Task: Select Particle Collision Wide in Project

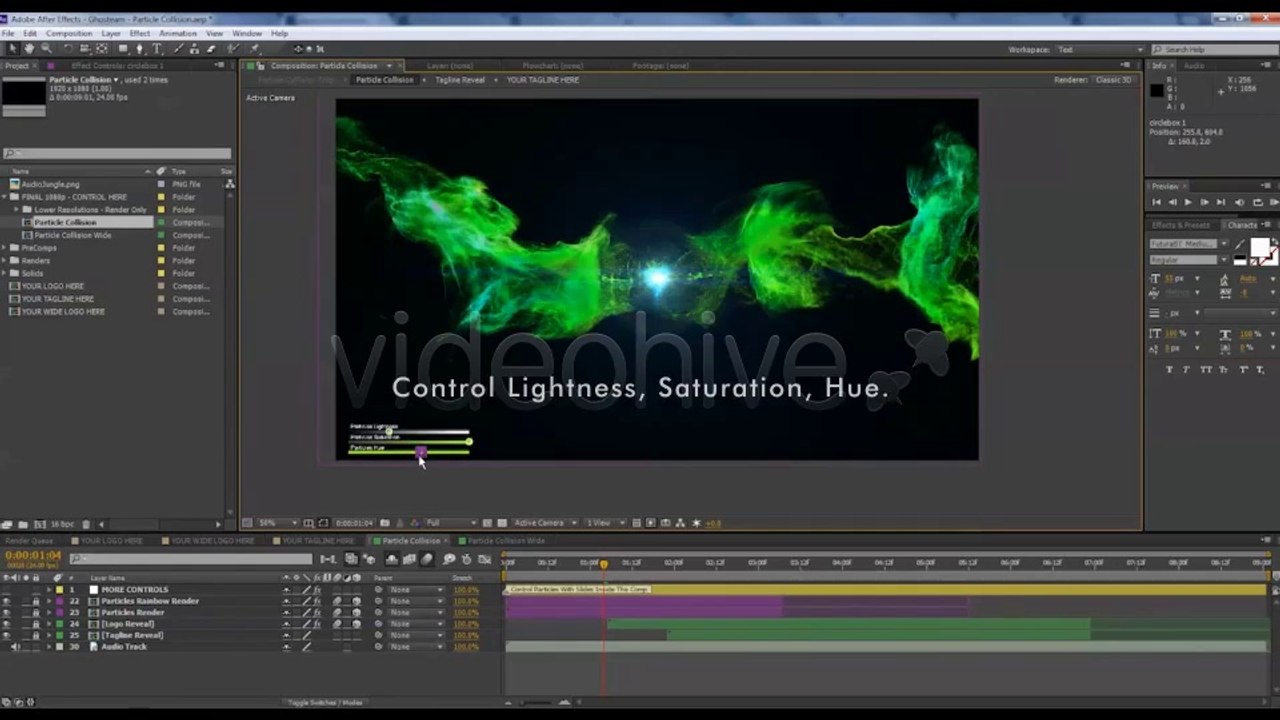Action: pos(73,235)
